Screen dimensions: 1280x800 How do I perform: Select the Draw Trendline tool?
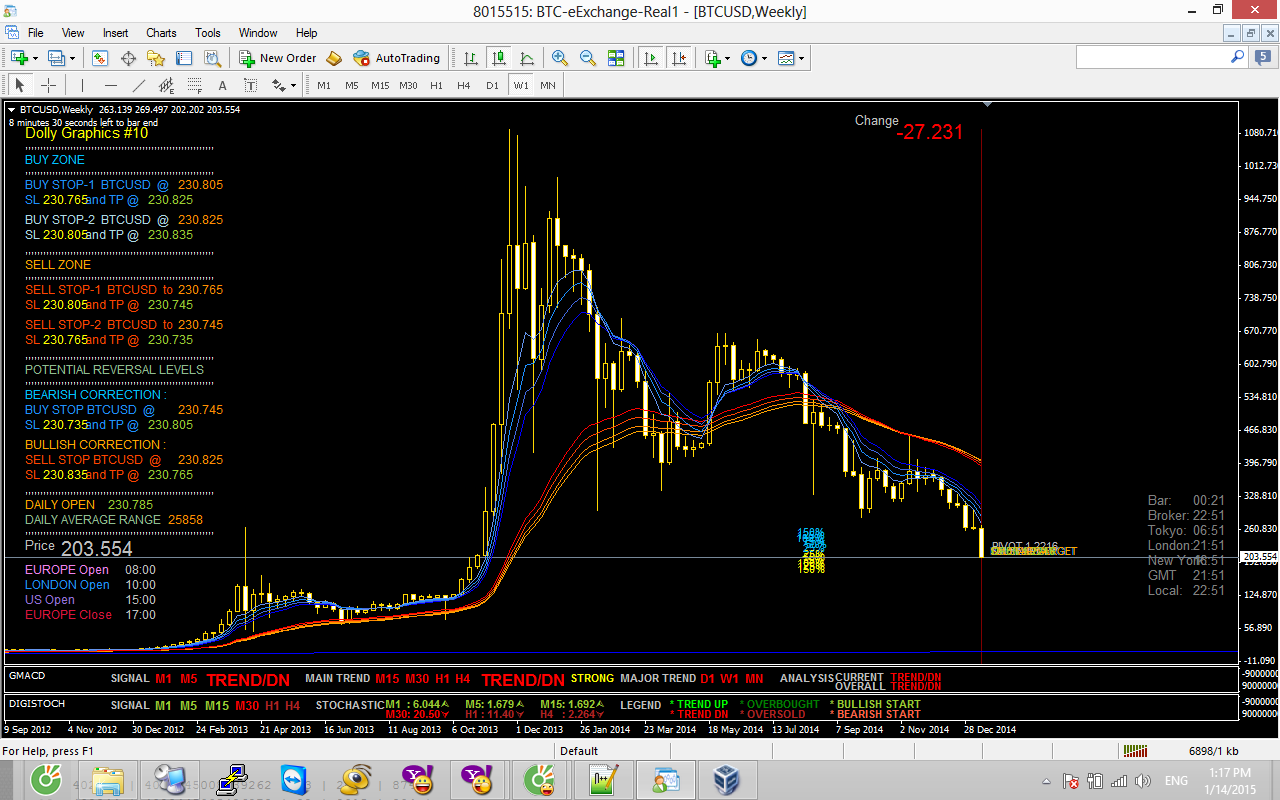139,85
